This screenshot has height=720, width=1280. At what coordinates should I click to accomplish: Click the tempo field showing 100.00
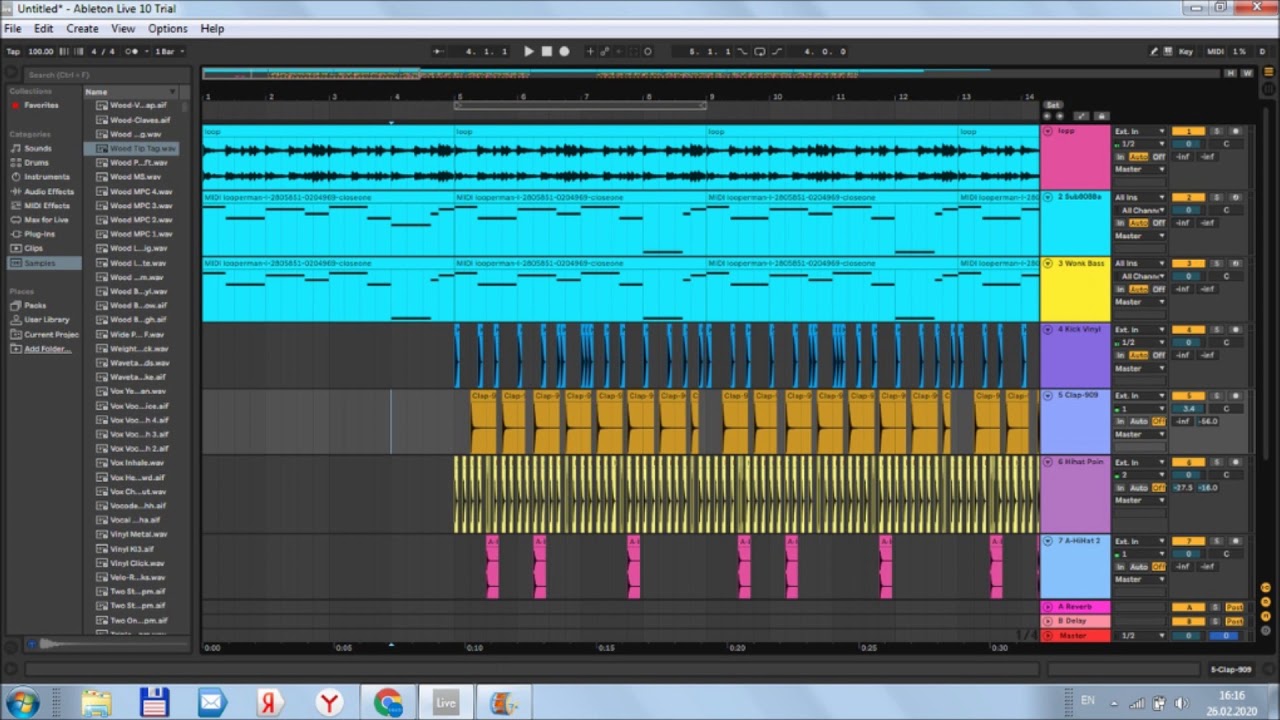click(x=41, y=51)
